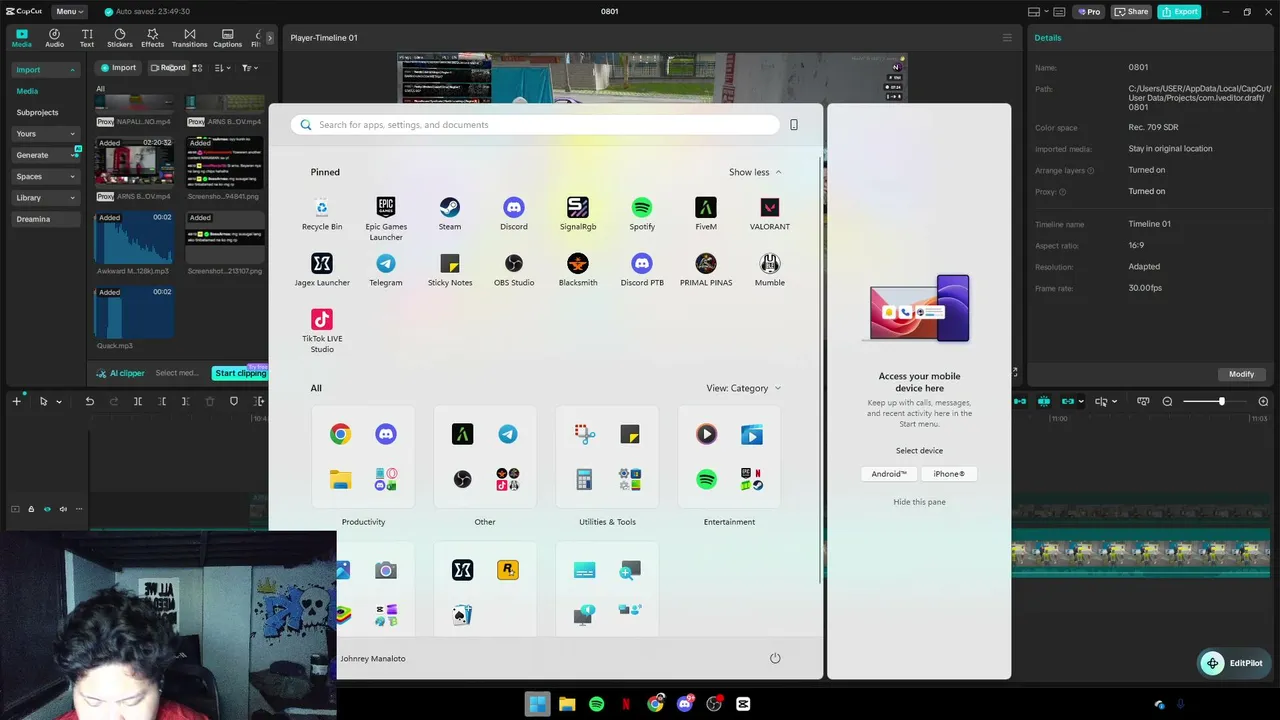Switch to the Transitions tab in CapCut
Screen dimensions: 1280x720
[x=189, y=38]
